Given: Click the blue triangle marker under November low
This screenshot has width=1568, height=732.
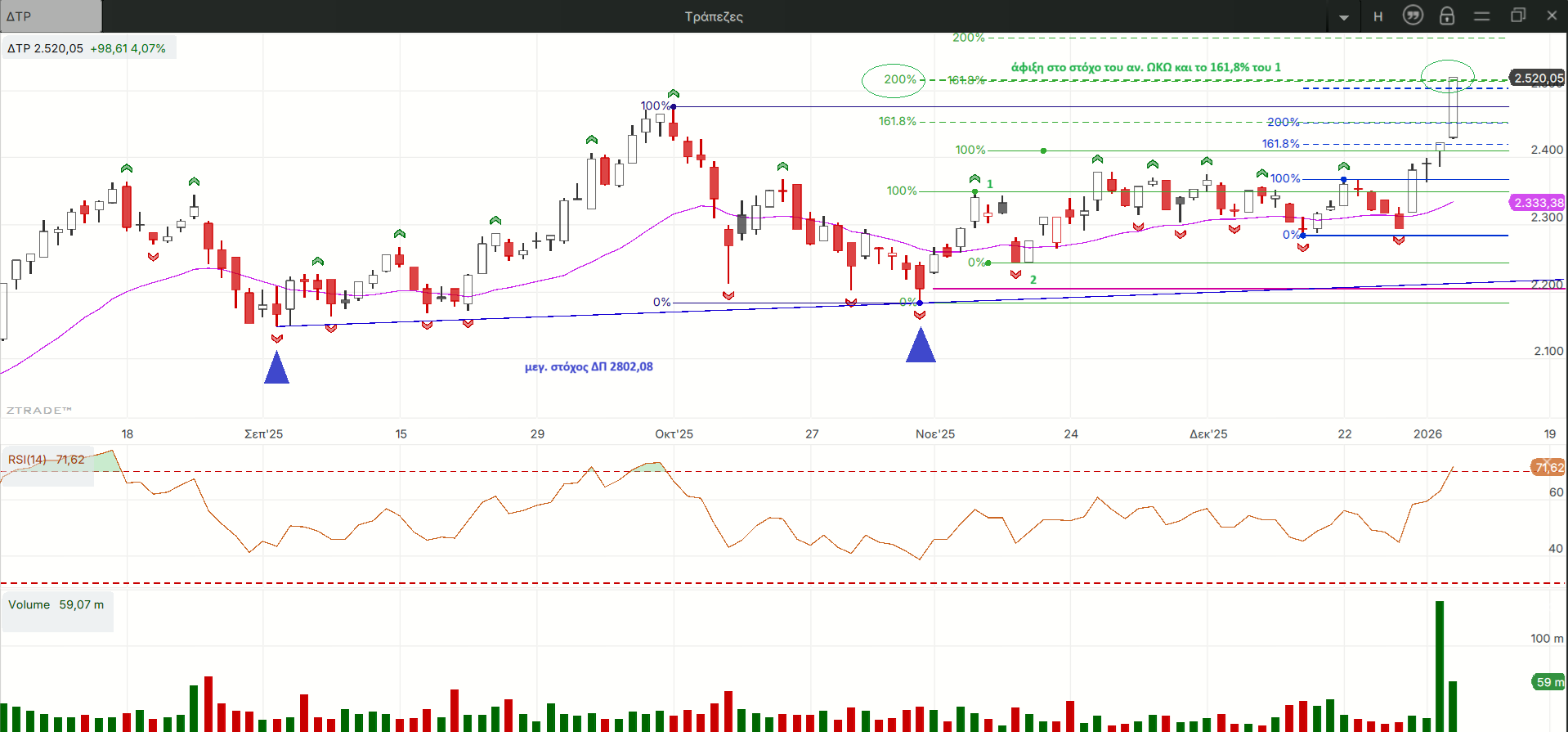Looking at the screenshot, I should pyautogui.click(x=921, y=347).
